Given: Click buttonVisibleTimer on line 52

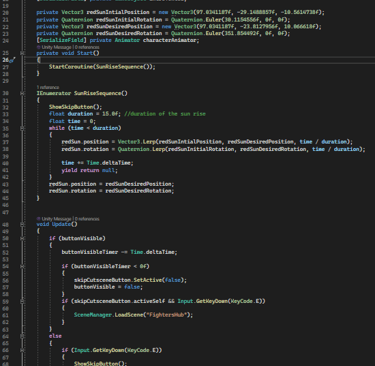Looking at the screenshot, I should (x=90, y=252).
